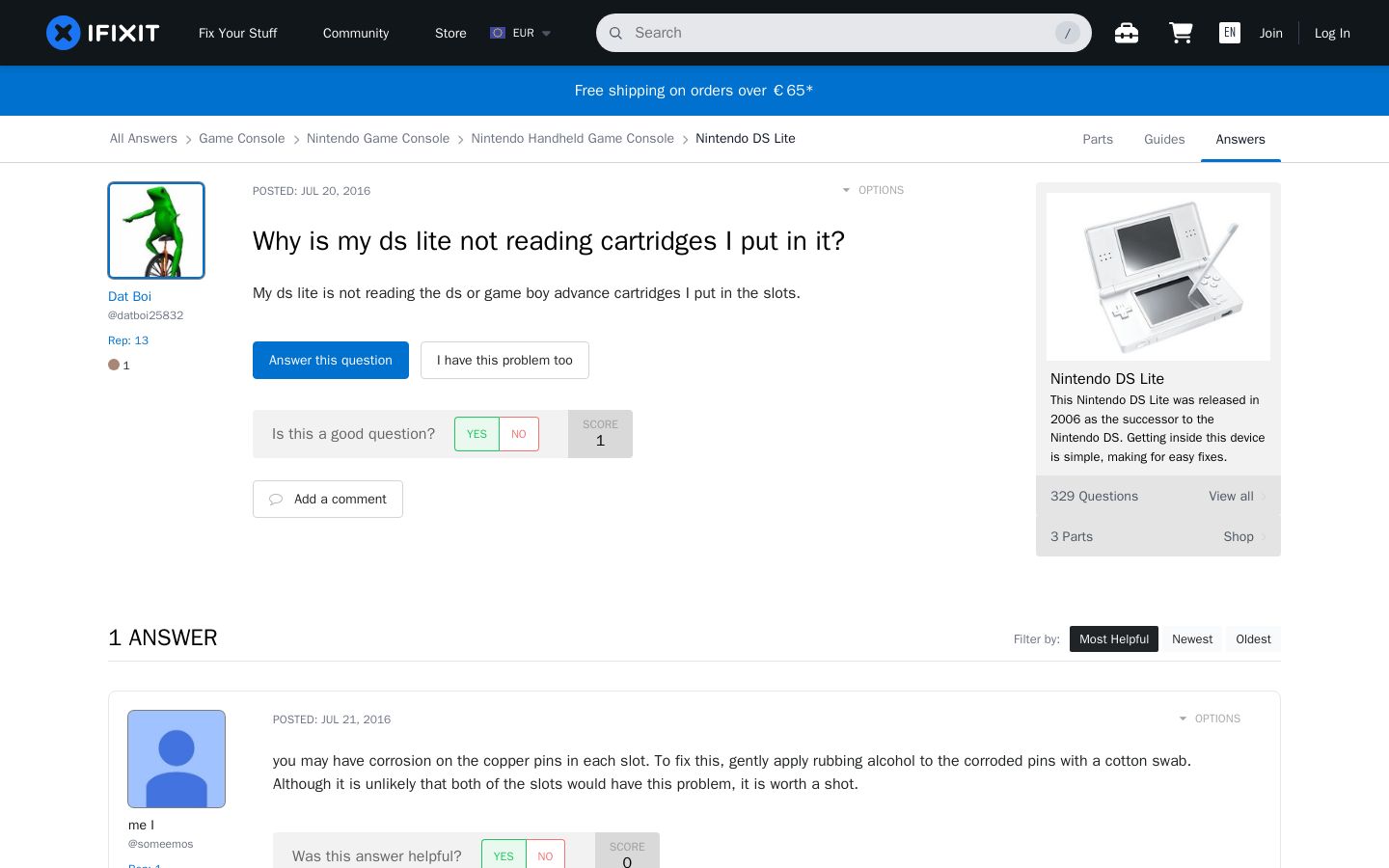Screen dimensions: 1389x868
Task: Click the slash shortcut badge in search
Action: (1067, 33)
